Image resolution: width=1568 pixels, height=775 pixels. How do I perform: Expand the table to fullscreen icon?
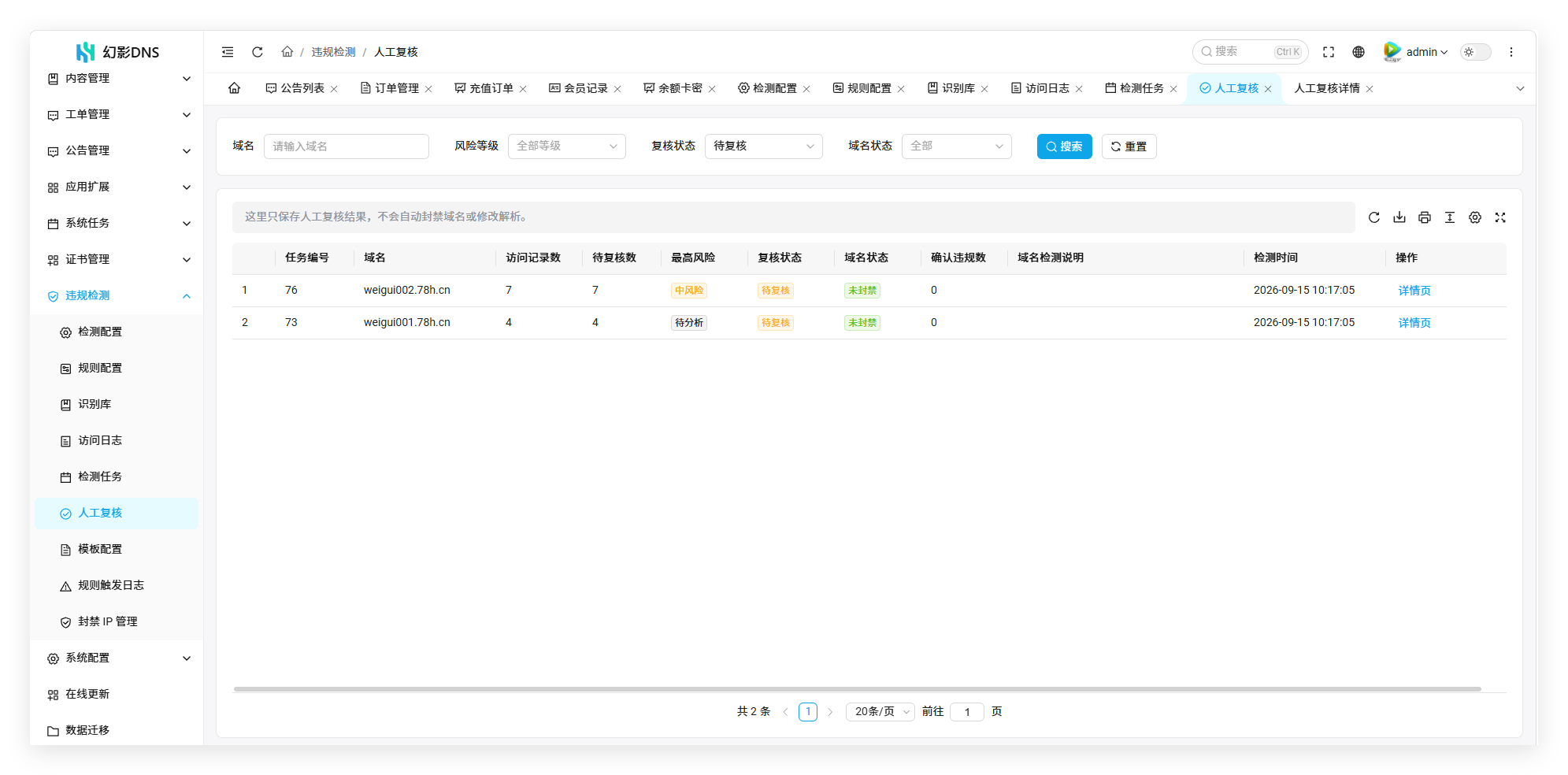coord(1500,217)
